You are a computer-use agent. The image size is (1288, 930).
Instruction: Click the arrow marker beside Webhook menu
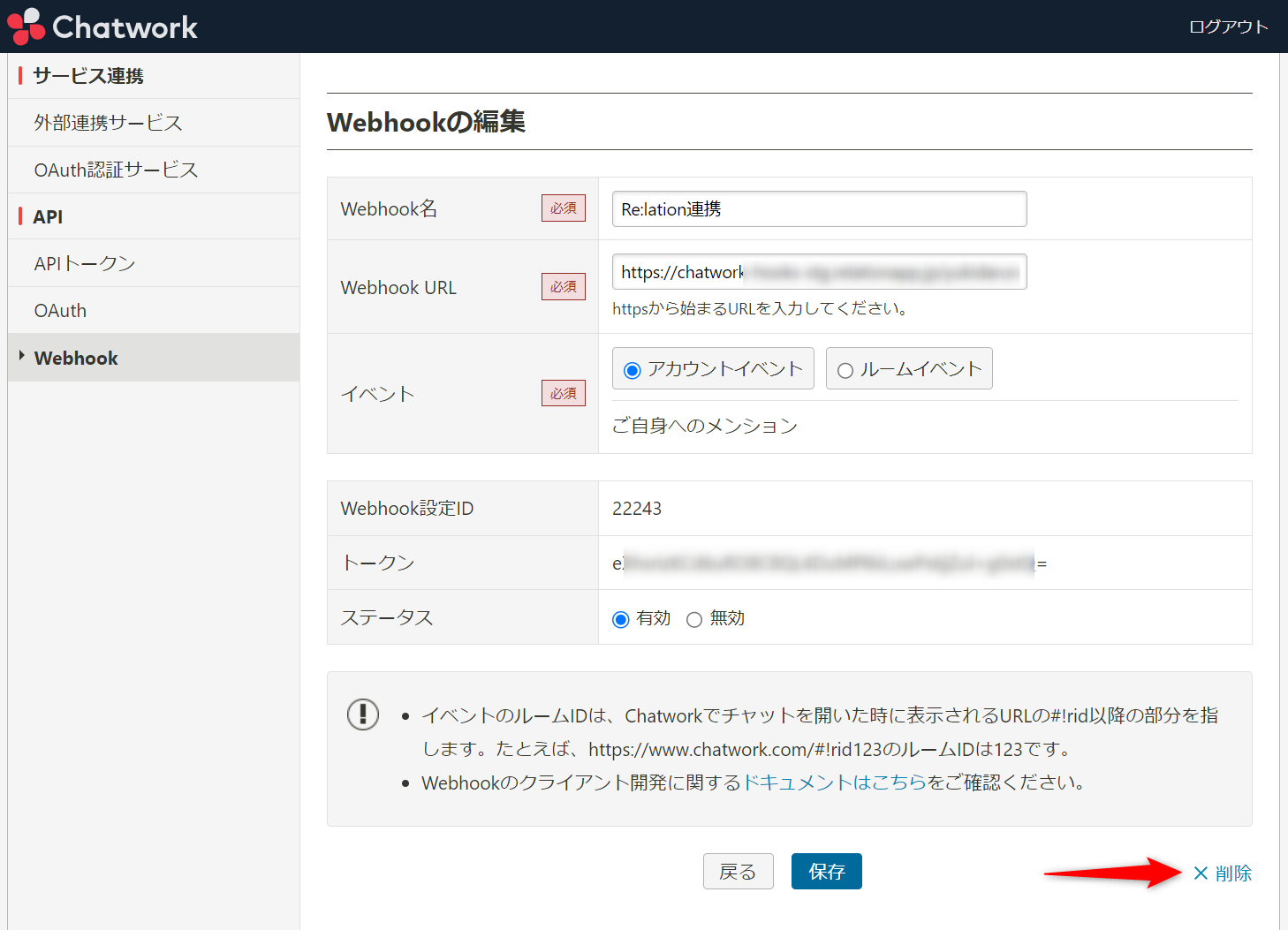[x=21, y=355]
